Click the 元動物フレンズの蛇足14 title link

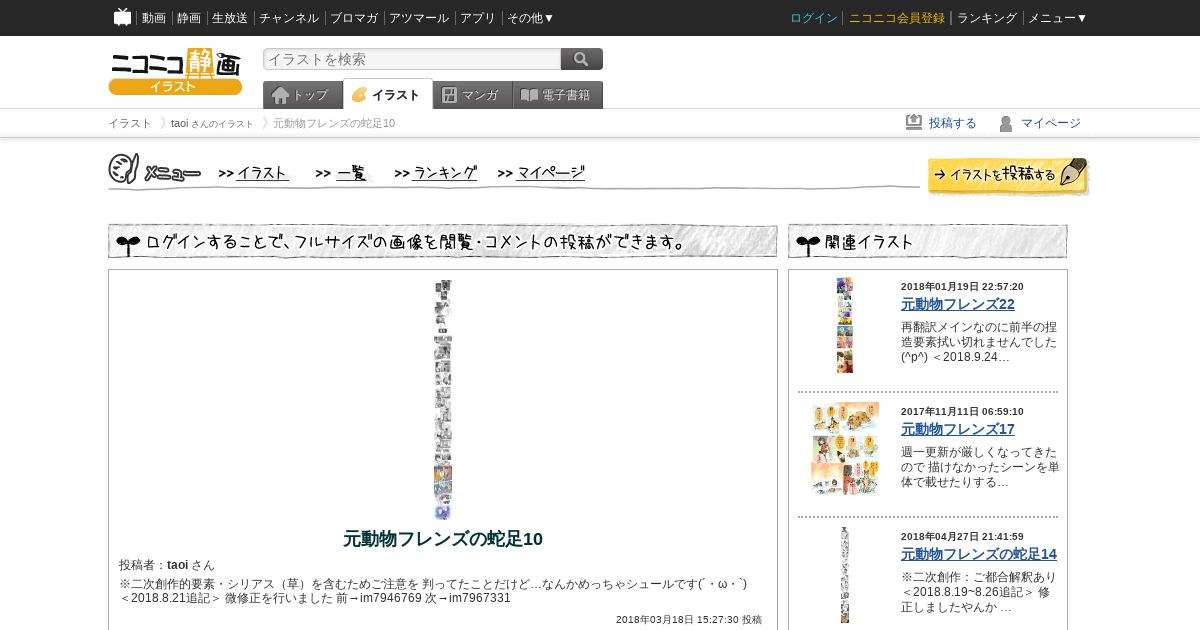click(x=979, y=554)
